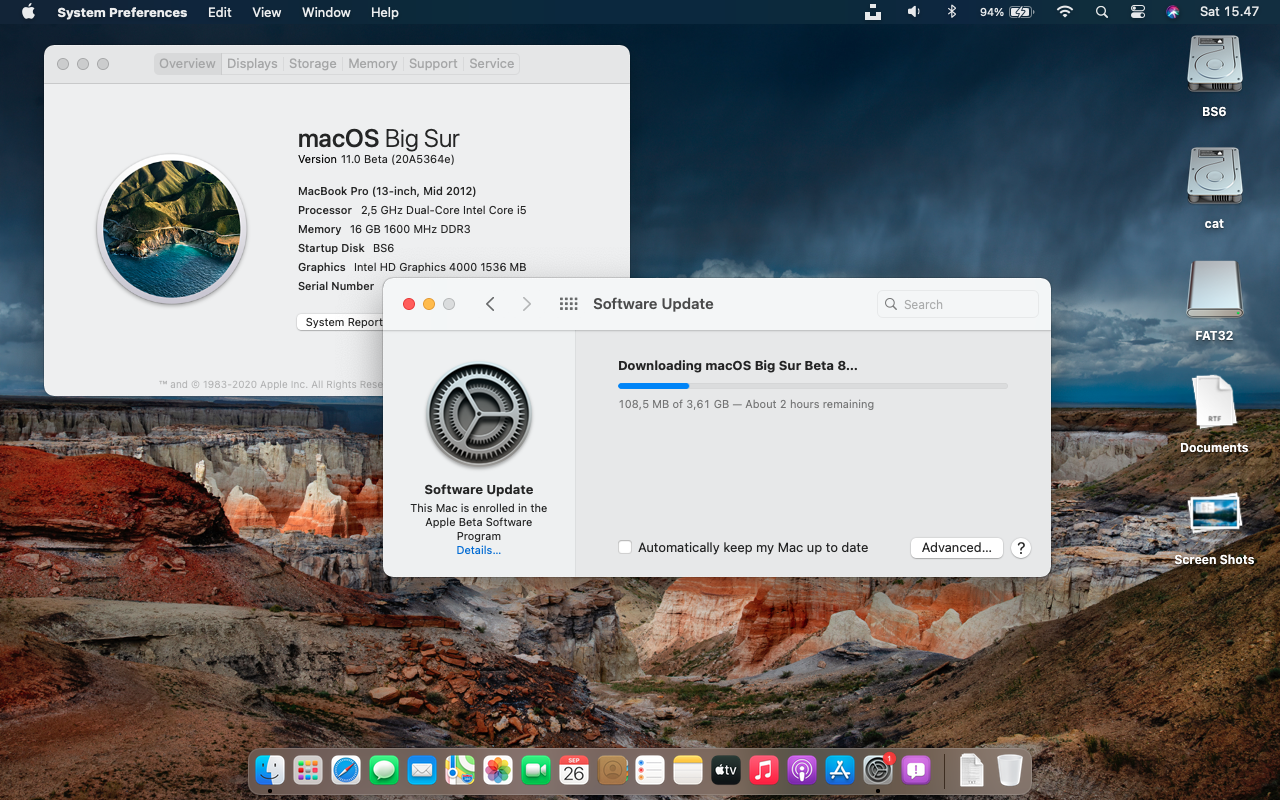
Task: Open the Edit menu
Action: coord(220,12)
